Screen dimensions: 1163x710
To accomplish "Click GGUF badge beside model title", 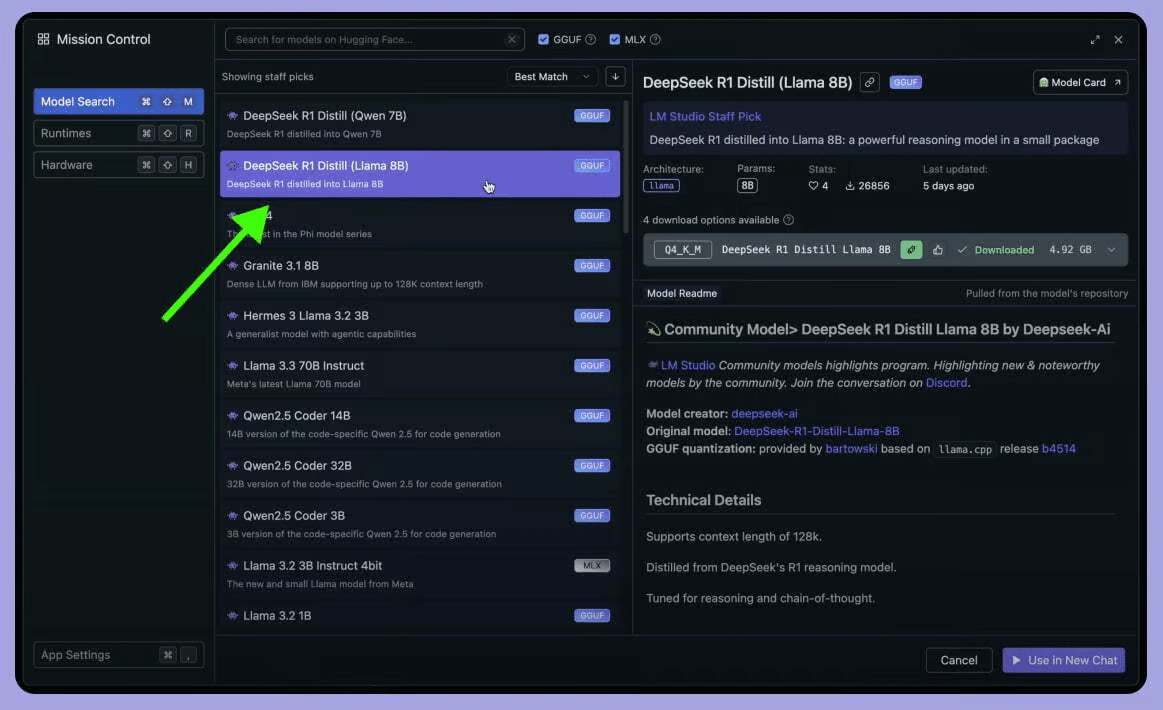I will click(x=905, y=82).
